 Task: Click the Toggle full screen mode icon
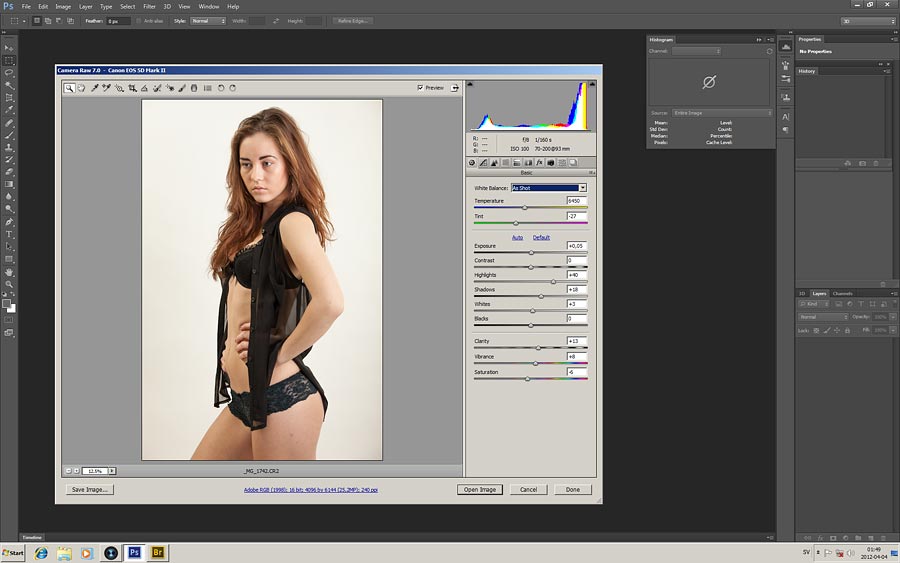coord(455,88)
